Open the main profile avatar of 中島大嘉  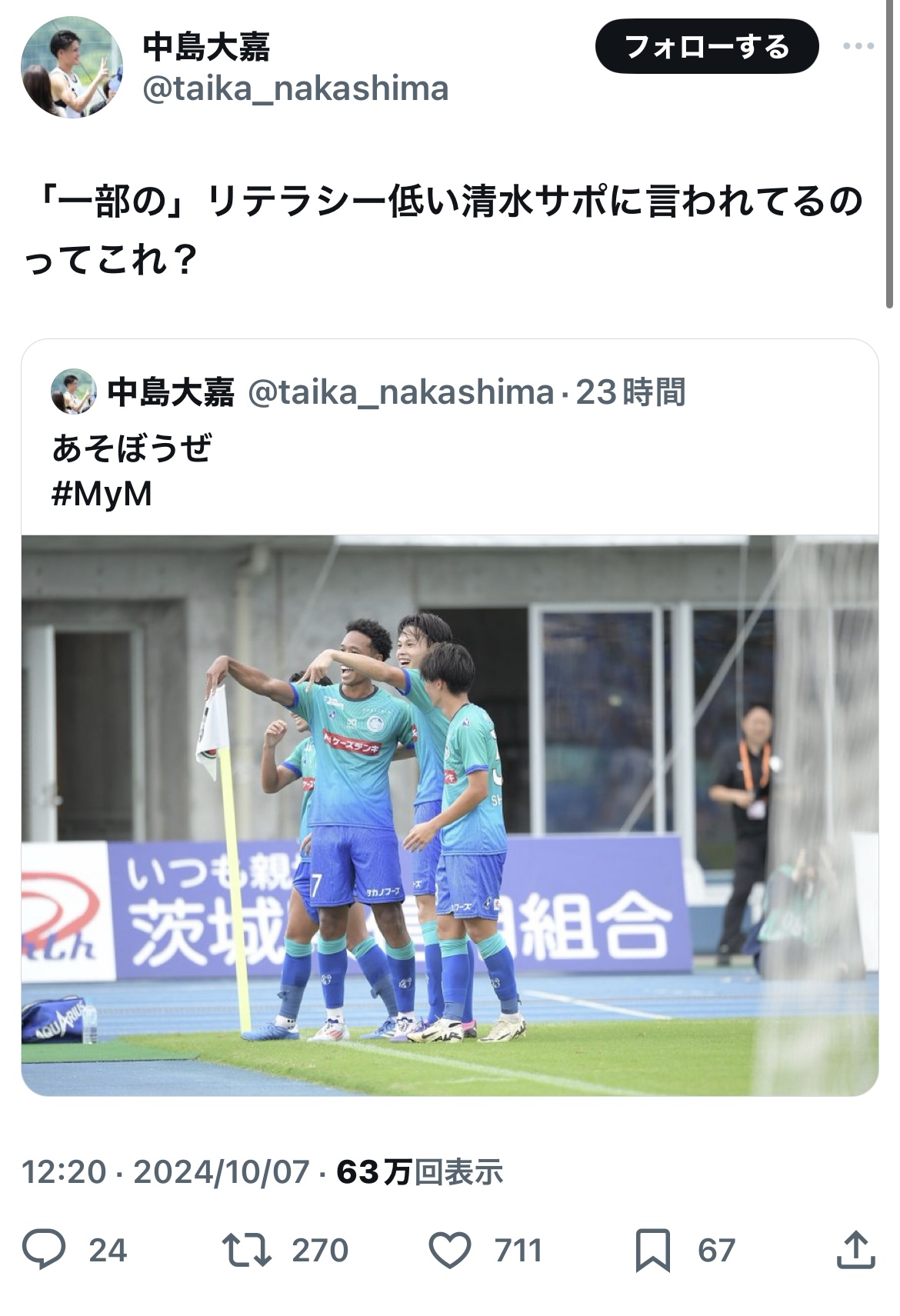pyautogui.click(x=72, y=67)
